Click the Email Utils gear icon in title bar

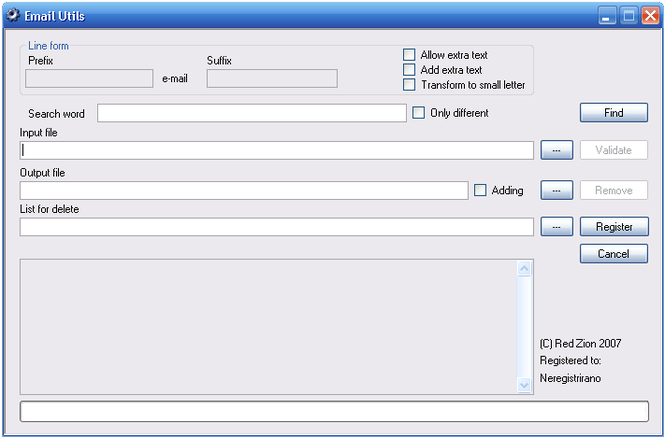point(13,16)
